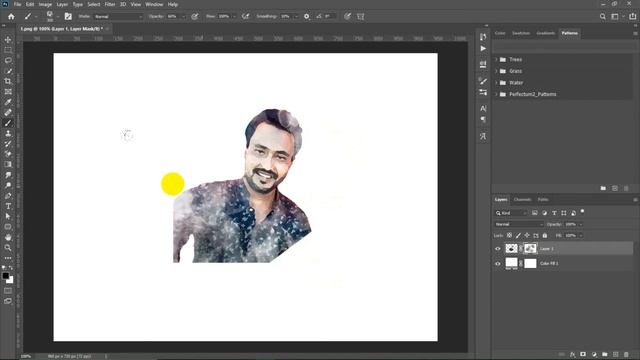Toggle visibility of Layer 1
The width and height of the screenshot is (640, 360).
[498, 249]
